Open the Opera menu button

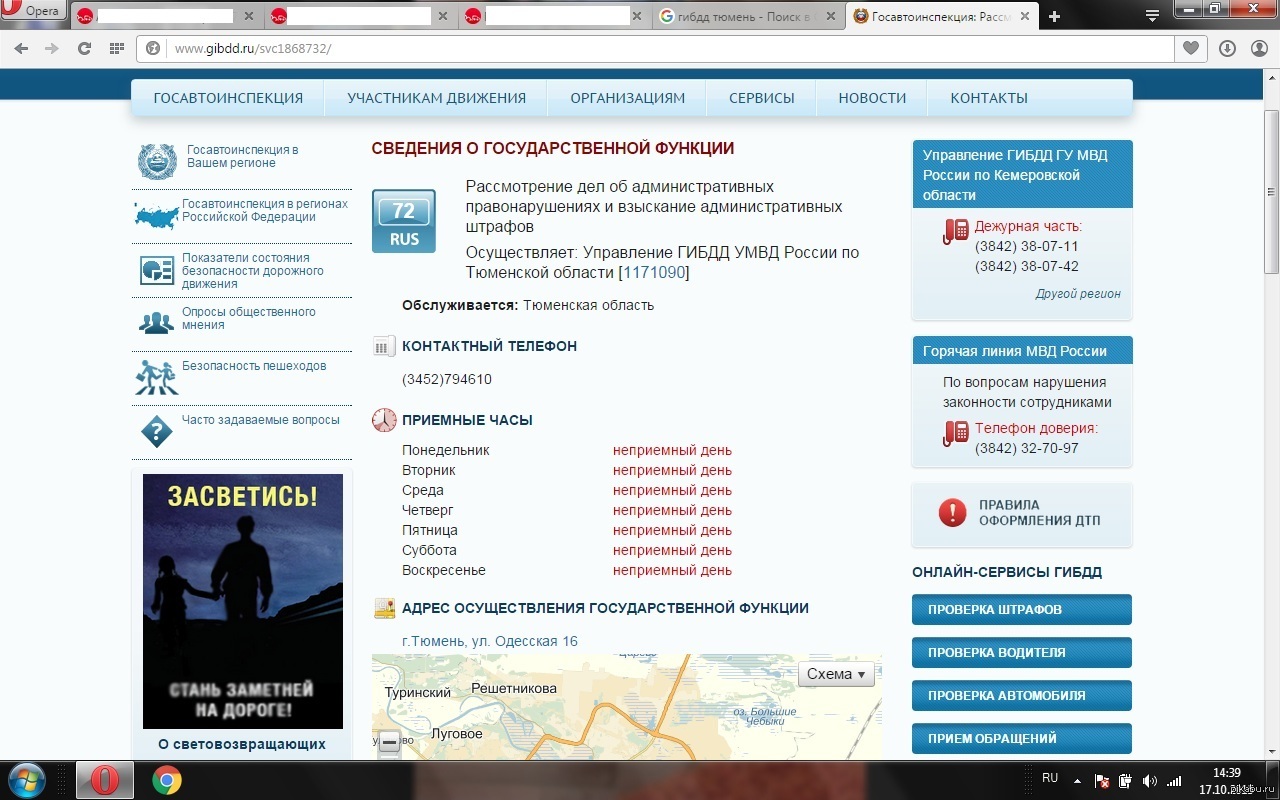click(34, 12)
